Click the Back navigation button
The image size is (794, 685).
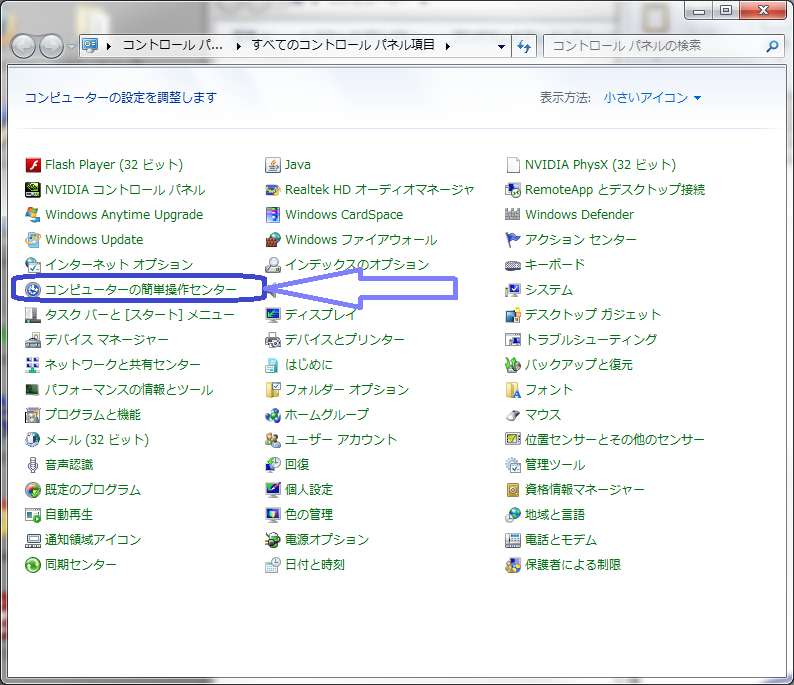(23, 47)
